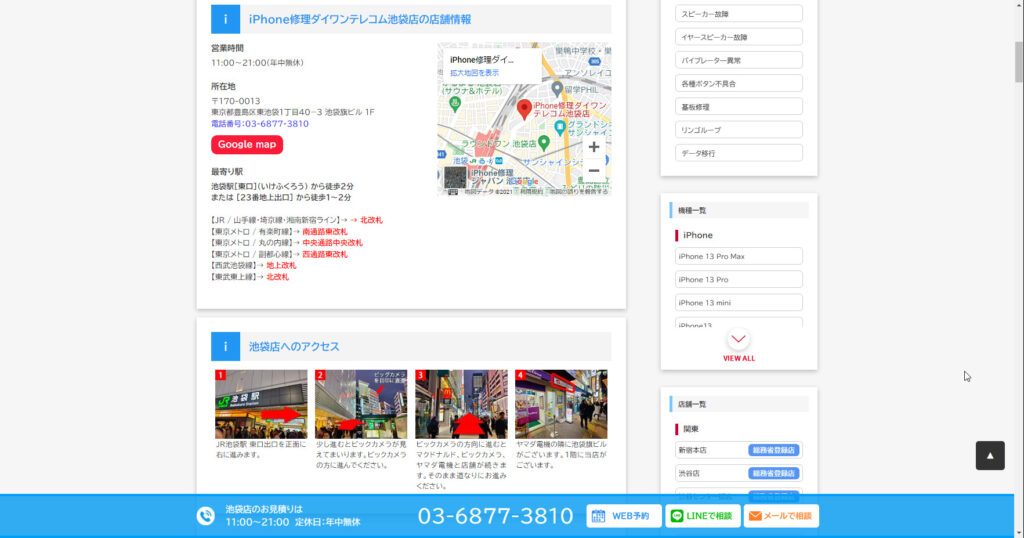Open access step 4 photo of 池袋旗ビル
This screenshot has width=1024, height=538.
click(561, 404)
